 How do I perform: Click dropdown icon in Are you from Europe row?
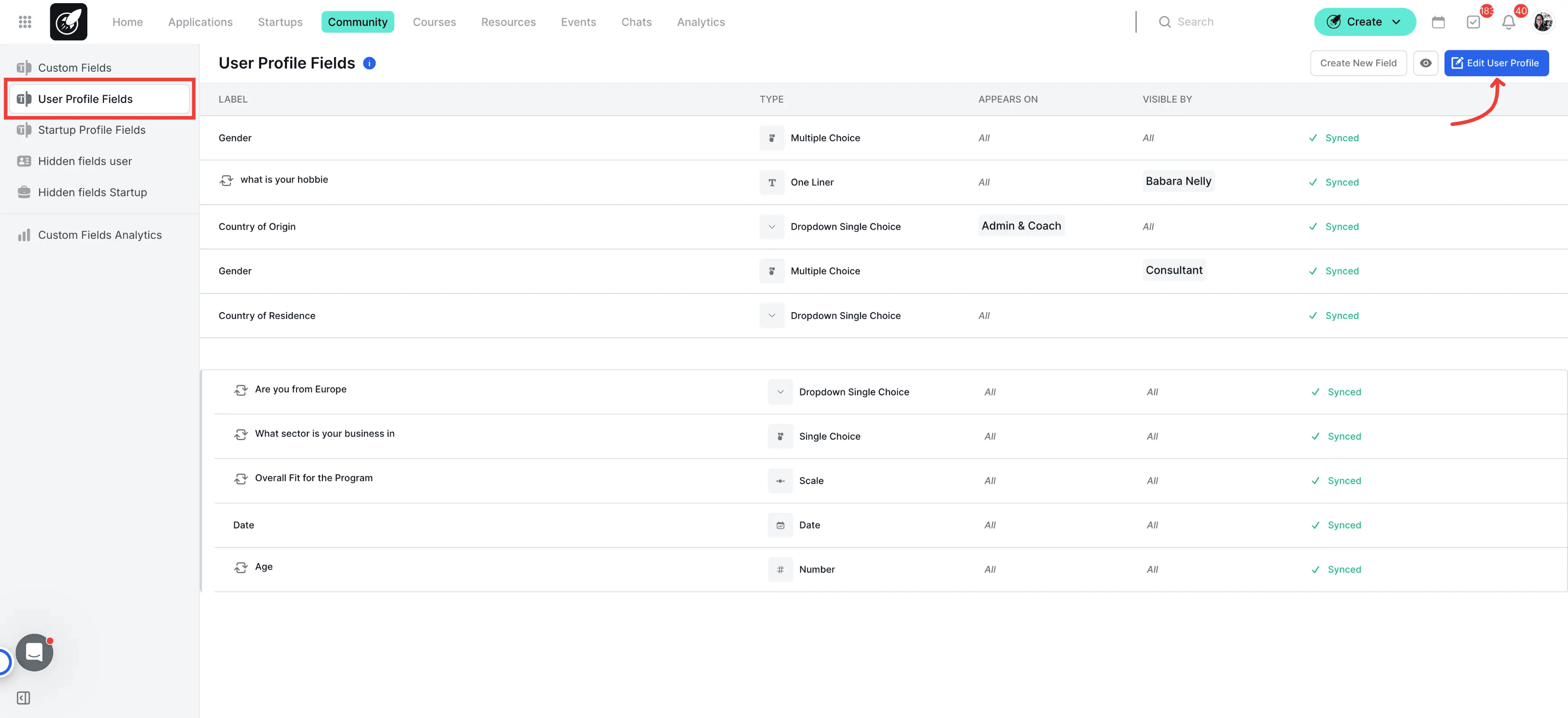780,392
